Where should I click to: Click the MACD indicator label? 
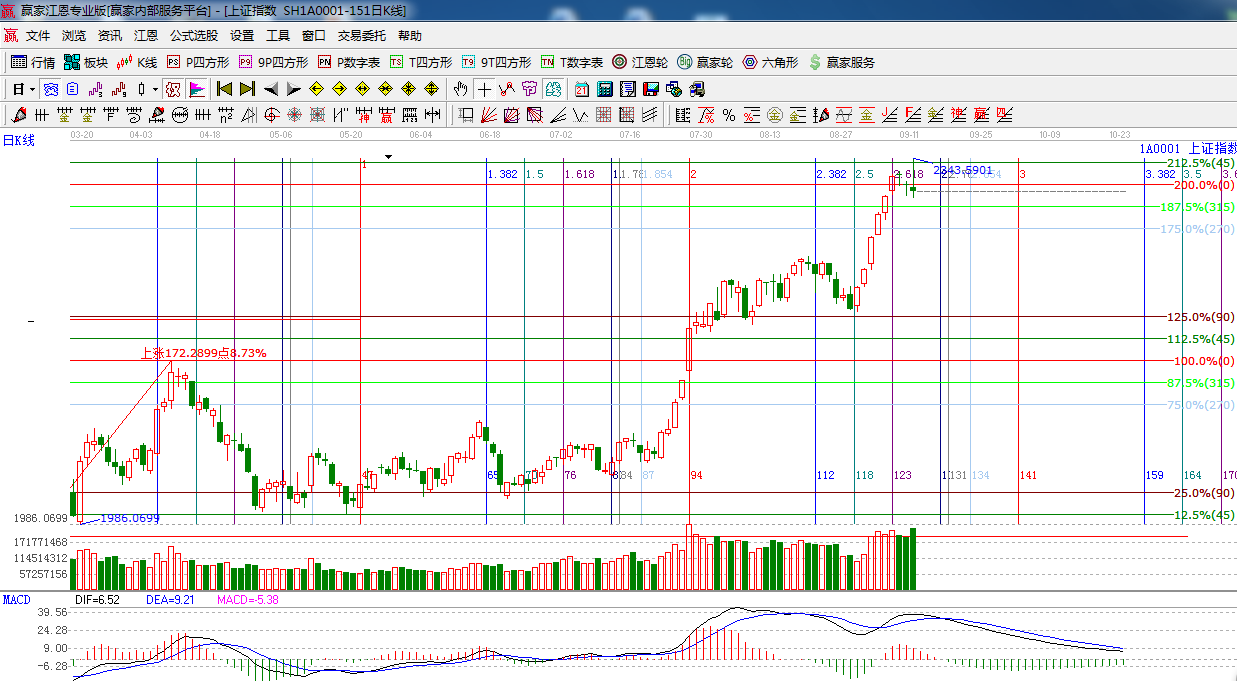(16, 599)
